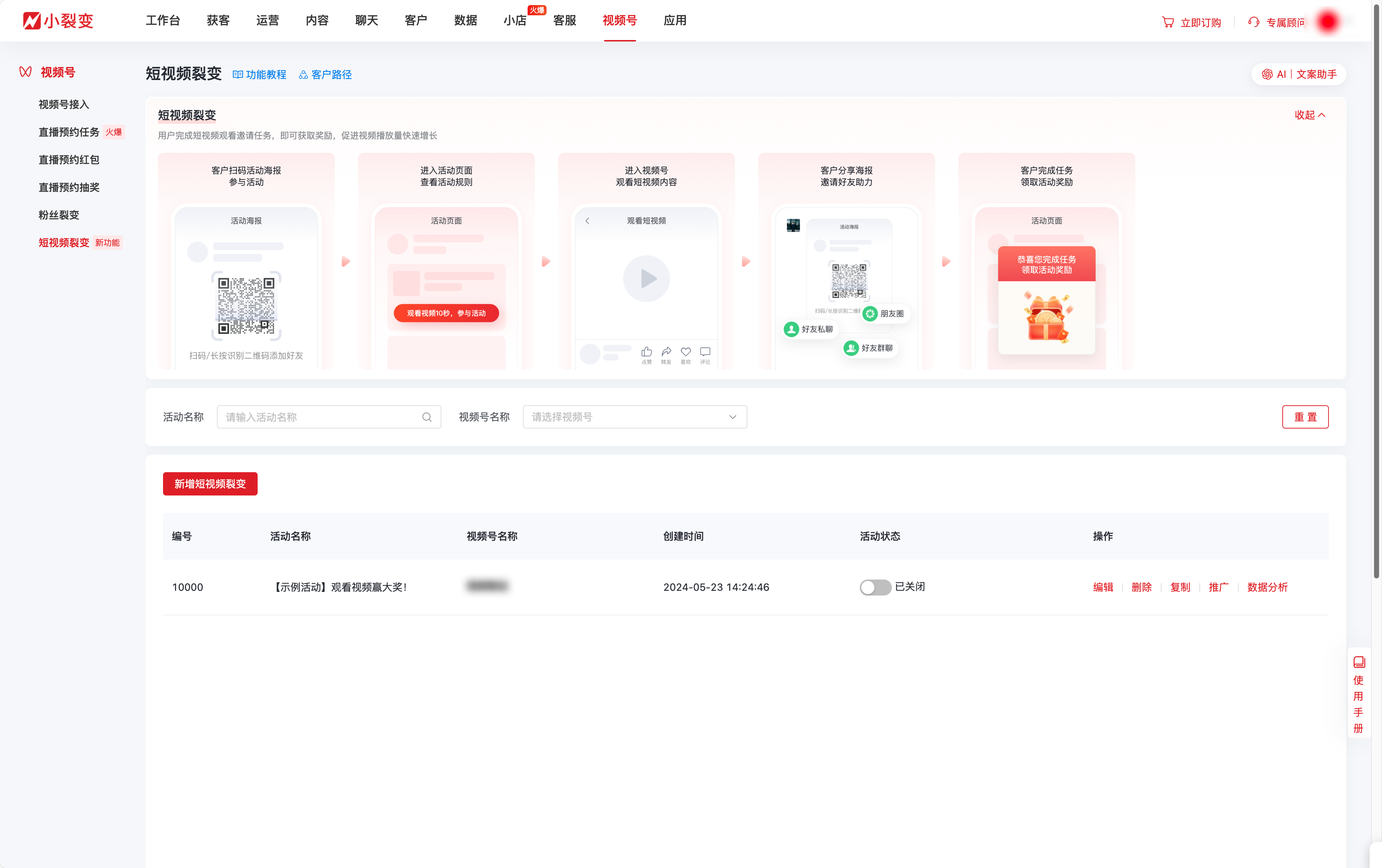The height and width of the screenshot is (868, 1382).
Task: Open the 获客 top menu
Action: 218,21
